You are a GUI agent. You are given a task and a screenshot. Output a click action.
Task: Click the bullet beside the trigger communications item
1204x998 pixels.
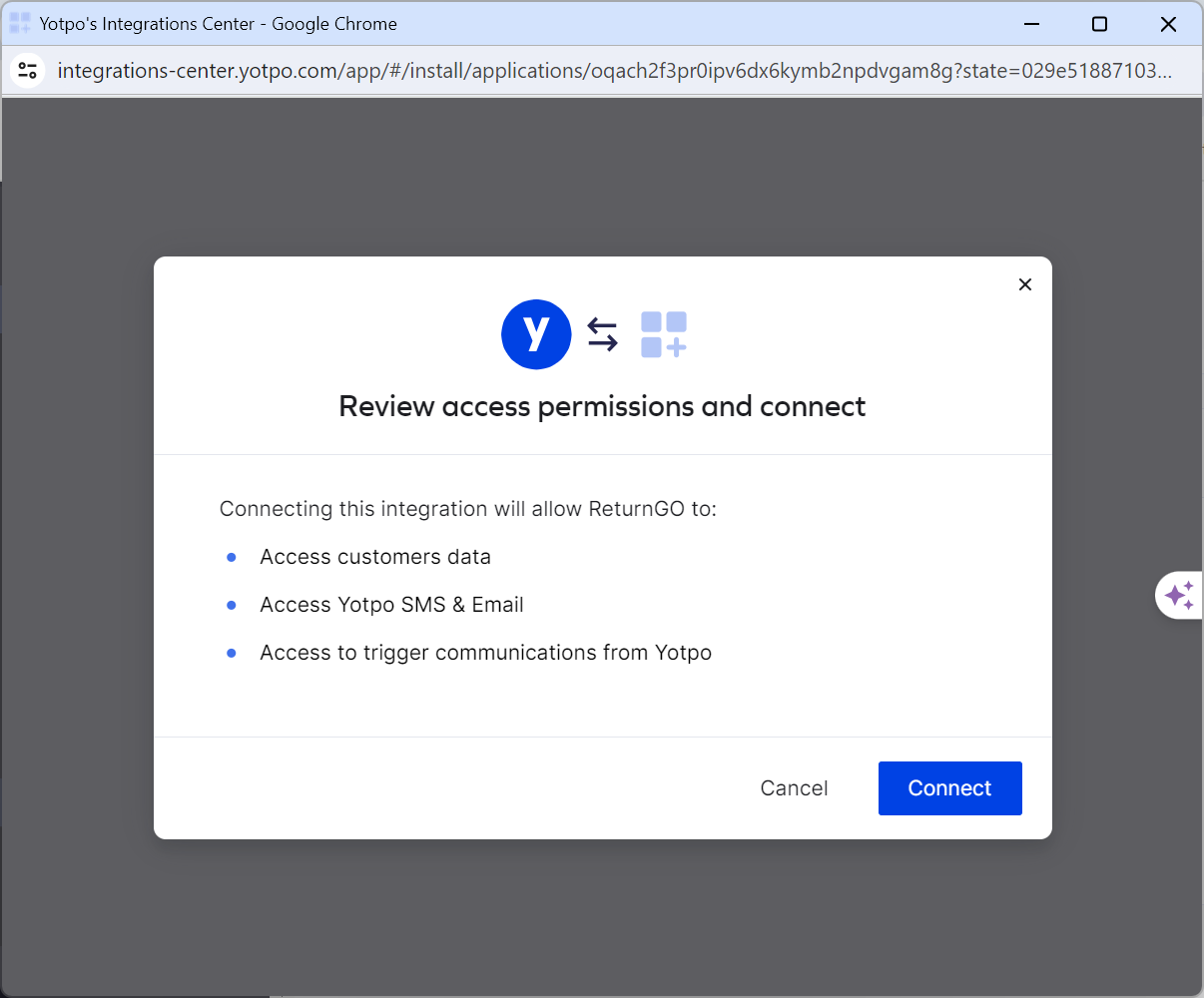point(231,653)
